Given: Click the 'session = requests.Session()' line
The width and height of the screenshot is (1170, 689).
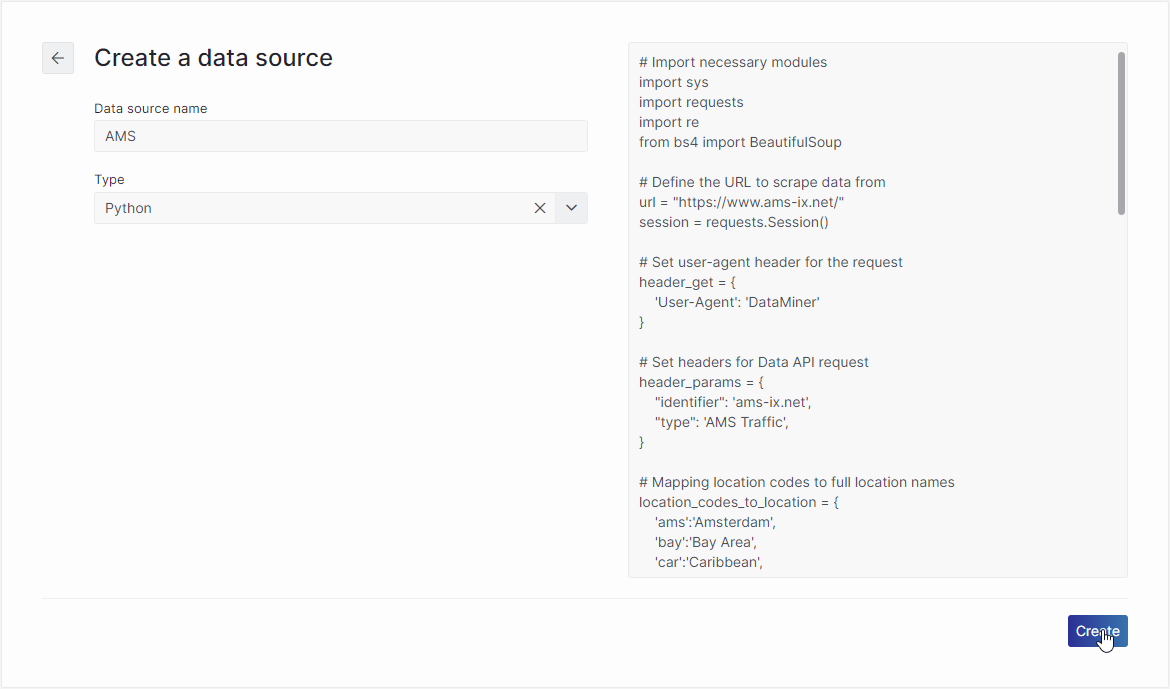Looking at the screenshot, I should pos(733,222).
